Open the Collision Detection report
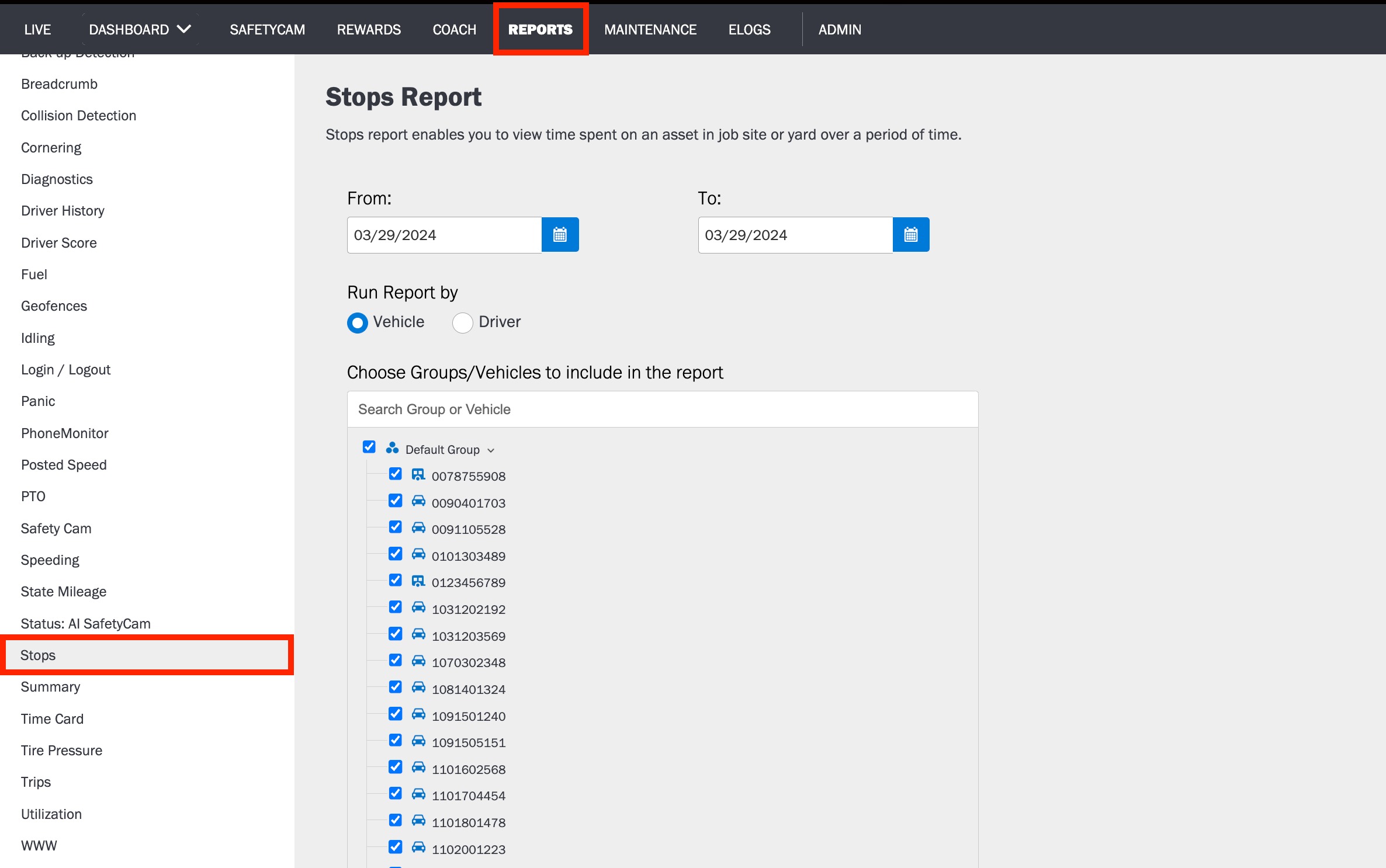This screenshot has width=1386, height=868. pos(79,116)
